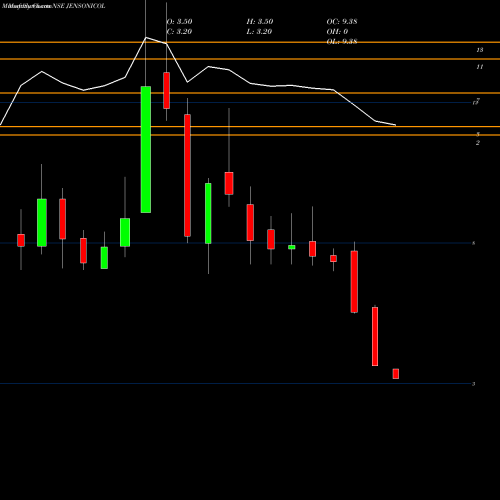Click the tallest green candlestick body
Viewport: 500px width, 500px height.
[x=146, y=149]
